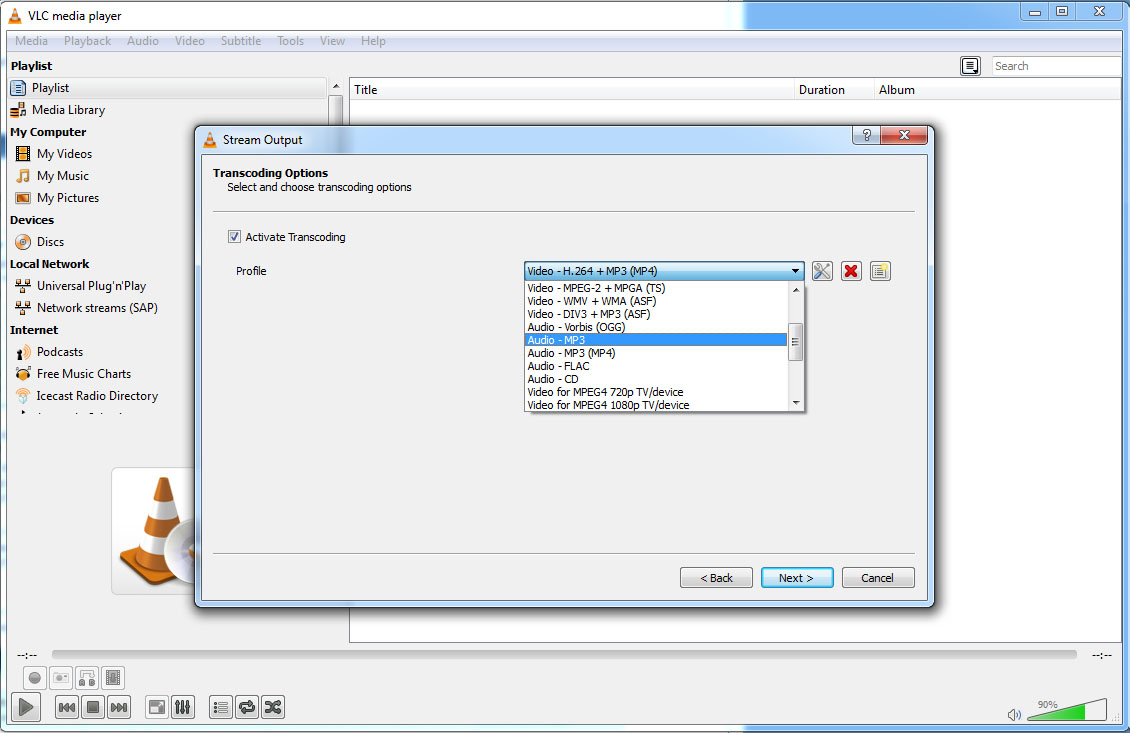Open the Audio menu
This screenshot has width=1130, height=733.
click(143, 41)
